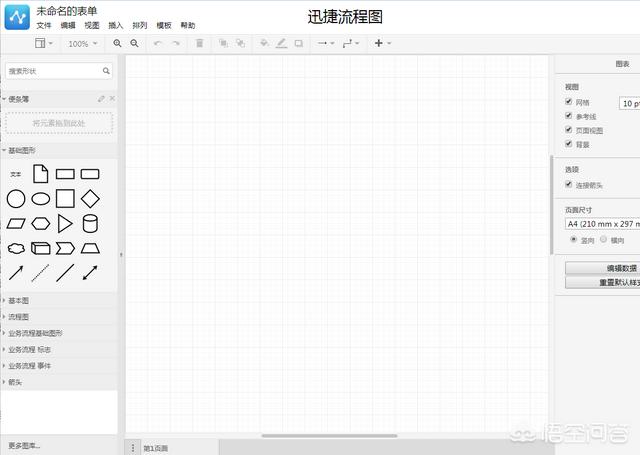Select the parallelogram shape

coord(16,224)
